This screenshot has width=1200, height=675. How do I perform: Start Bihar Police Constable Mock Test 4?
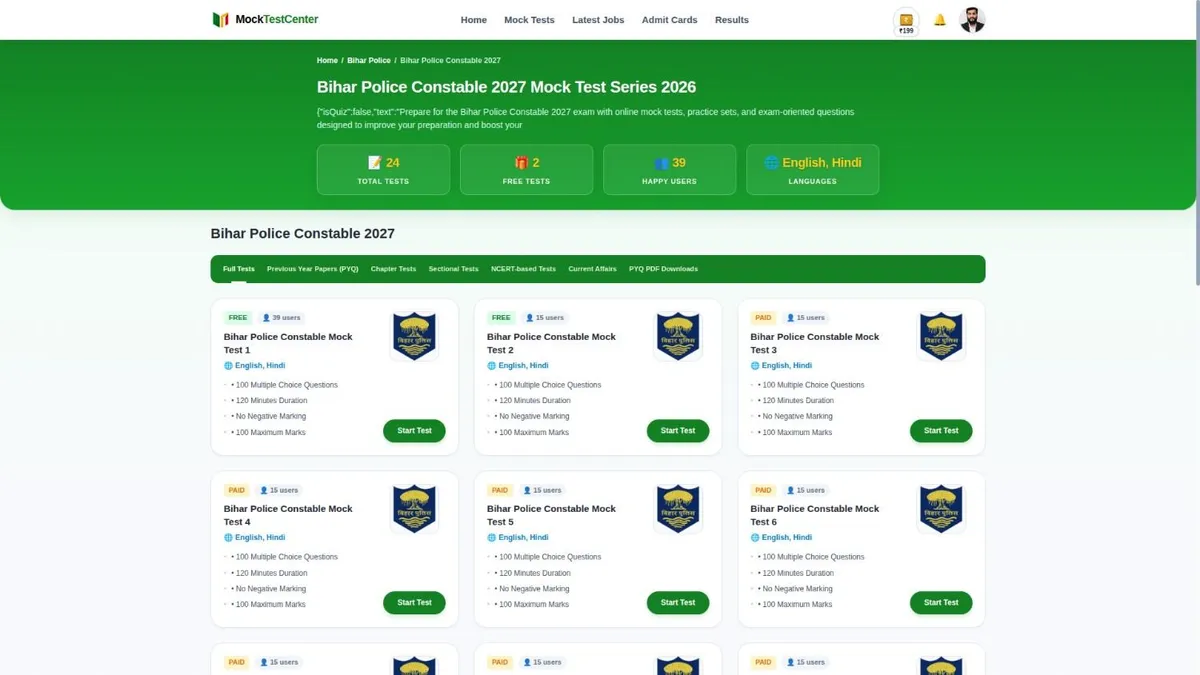[414, 603]
